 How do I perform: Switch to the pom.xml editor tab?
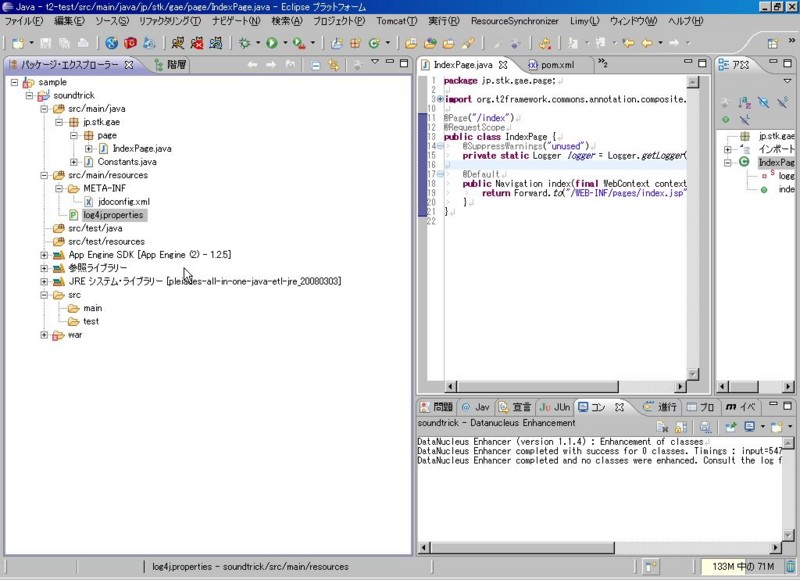pos(552,65)
